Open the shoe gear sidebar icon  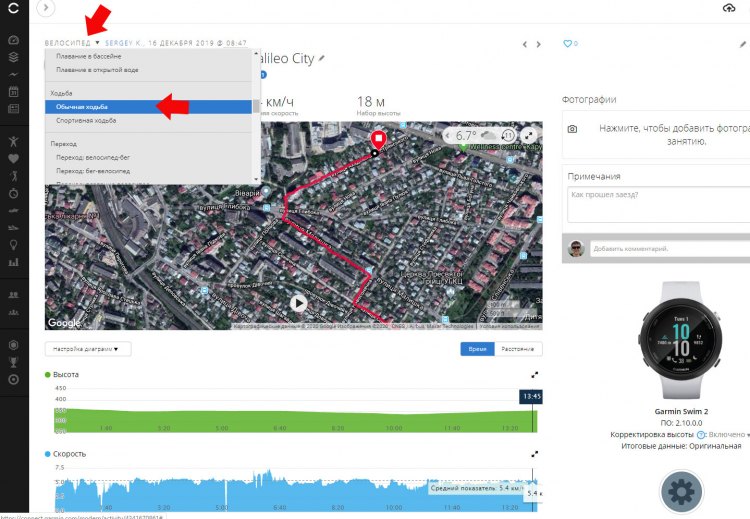point(14,228)
